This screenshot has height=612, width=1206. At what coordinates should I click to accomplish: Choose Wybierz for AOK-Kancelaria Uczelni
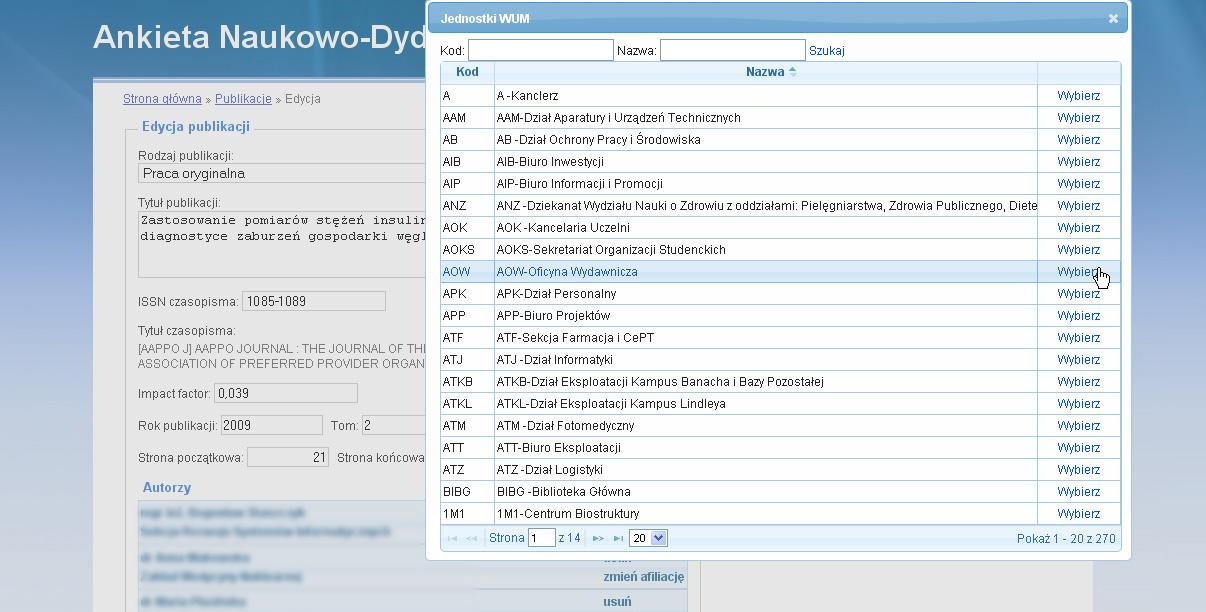click(1079, 228)
